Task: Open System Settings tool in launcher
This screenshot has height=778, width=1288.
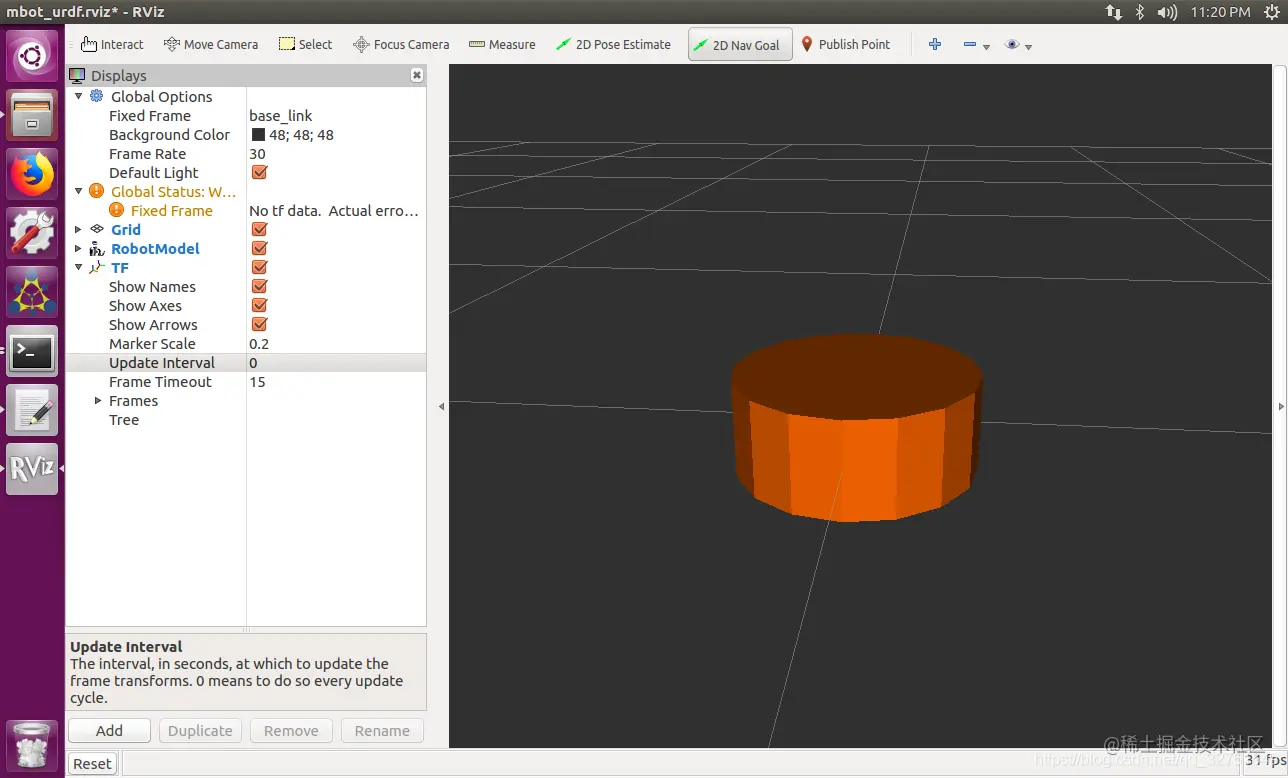Action: (33, 233)
